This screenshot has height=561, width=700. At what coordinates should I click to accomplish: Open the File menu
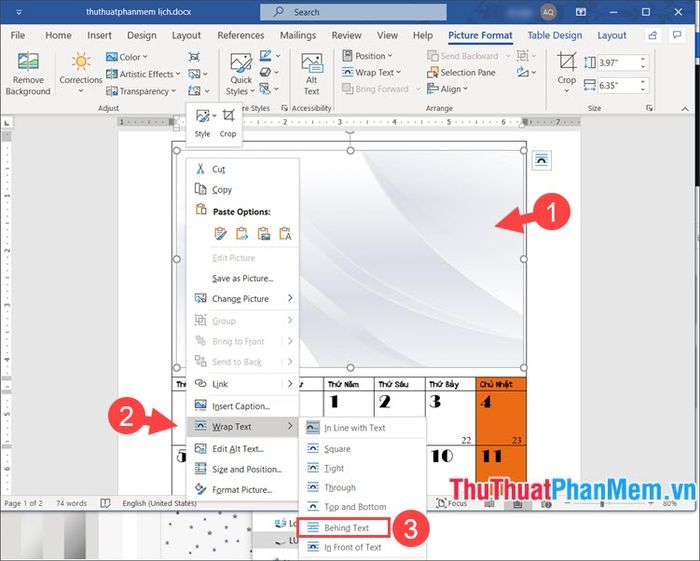click(17, 35)
